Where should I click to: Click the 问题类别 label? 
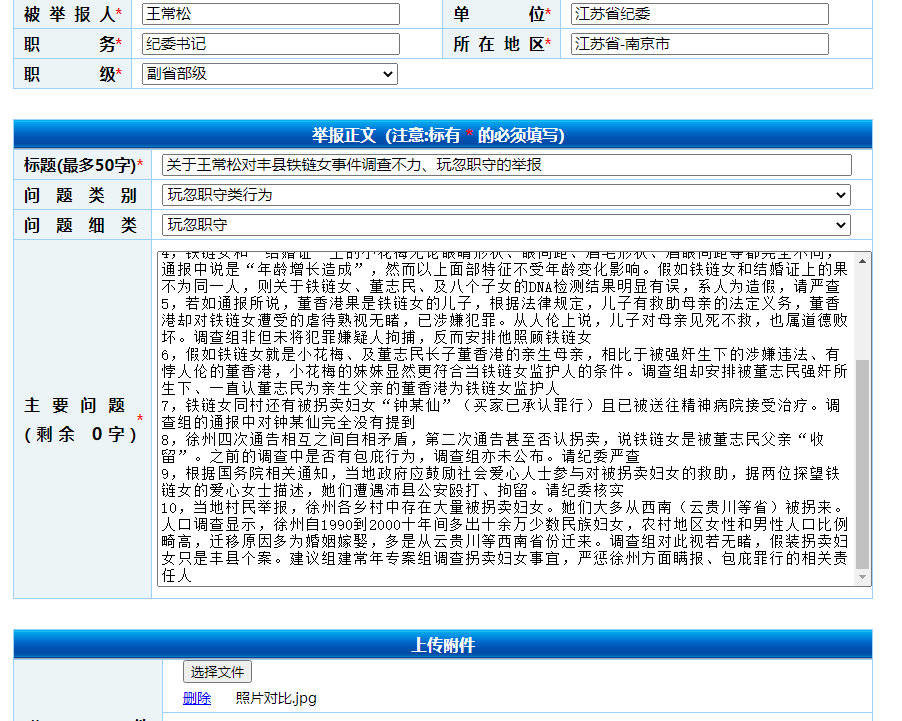[80, 196]
